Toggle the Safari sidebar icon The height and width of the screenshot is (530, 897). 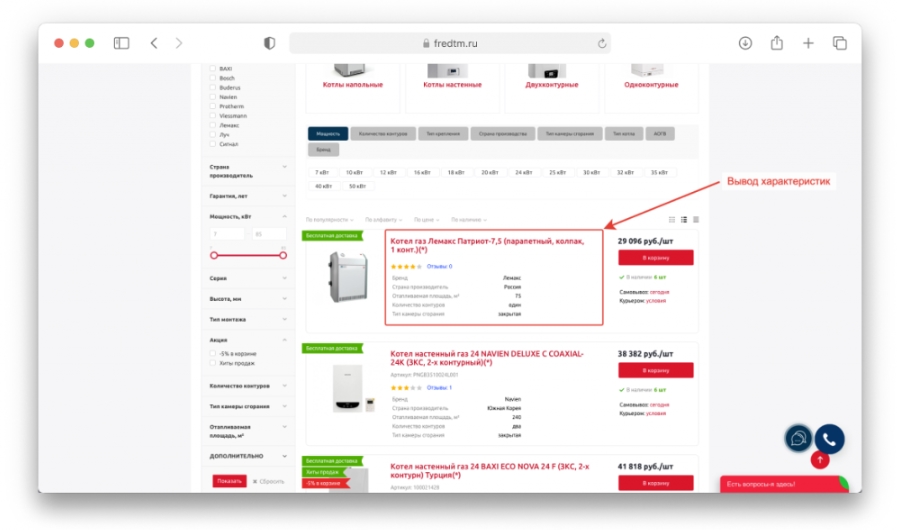click(x=121, y=43)
